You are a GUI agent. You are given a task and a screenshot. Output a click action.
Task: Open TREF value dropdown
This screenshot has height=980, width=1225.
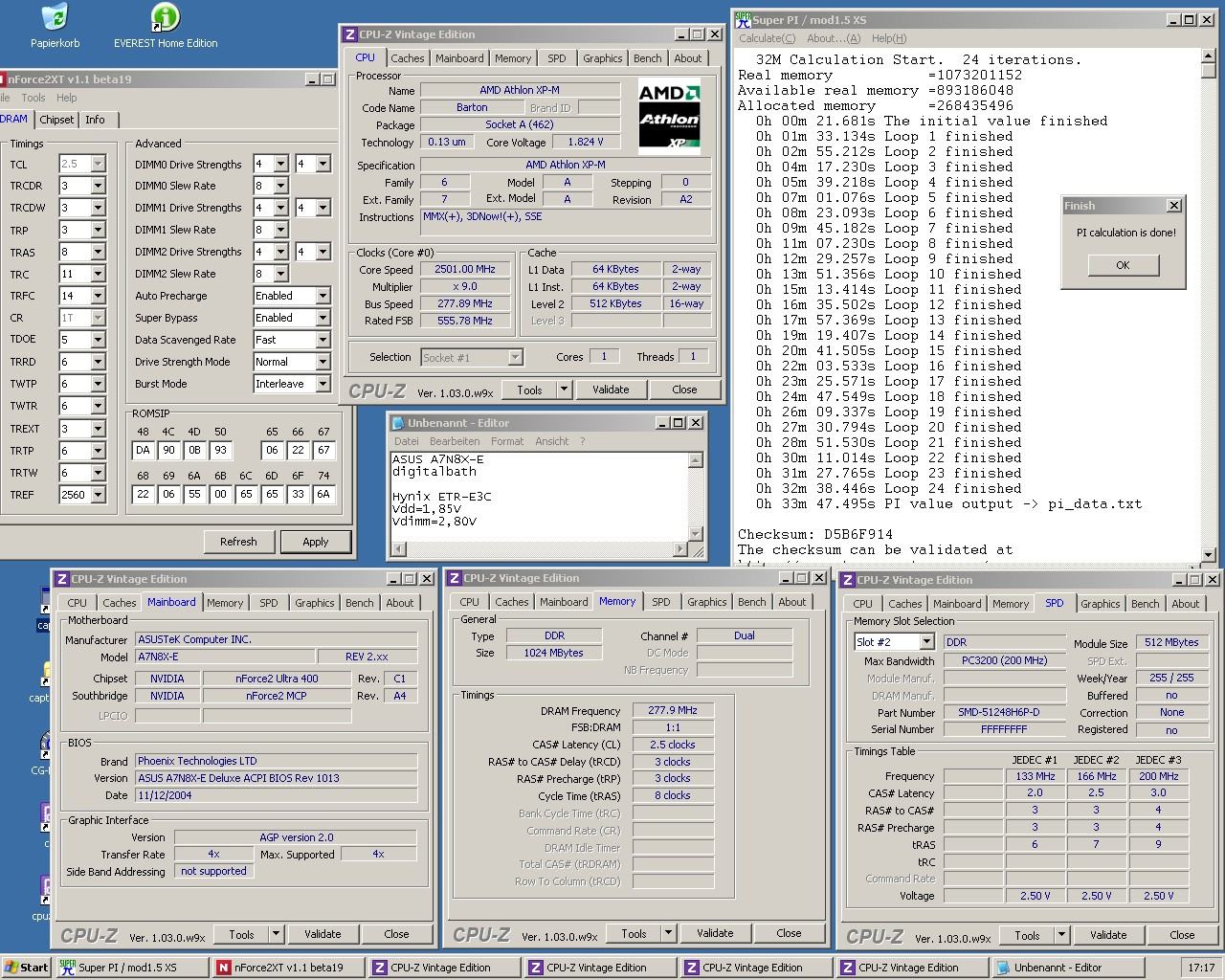(98, 495)
